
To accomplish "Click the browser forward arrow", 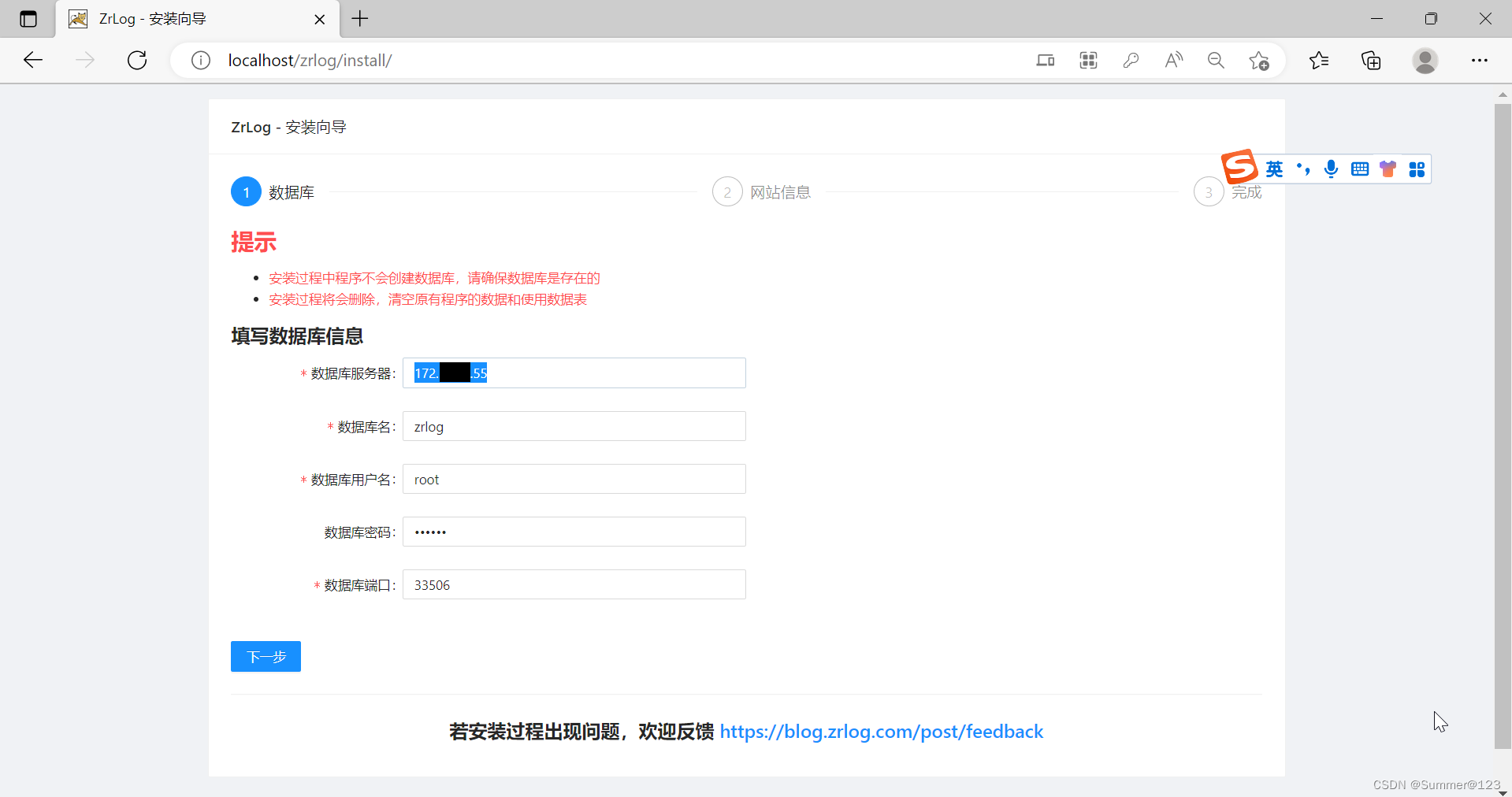I will (85, 60).
